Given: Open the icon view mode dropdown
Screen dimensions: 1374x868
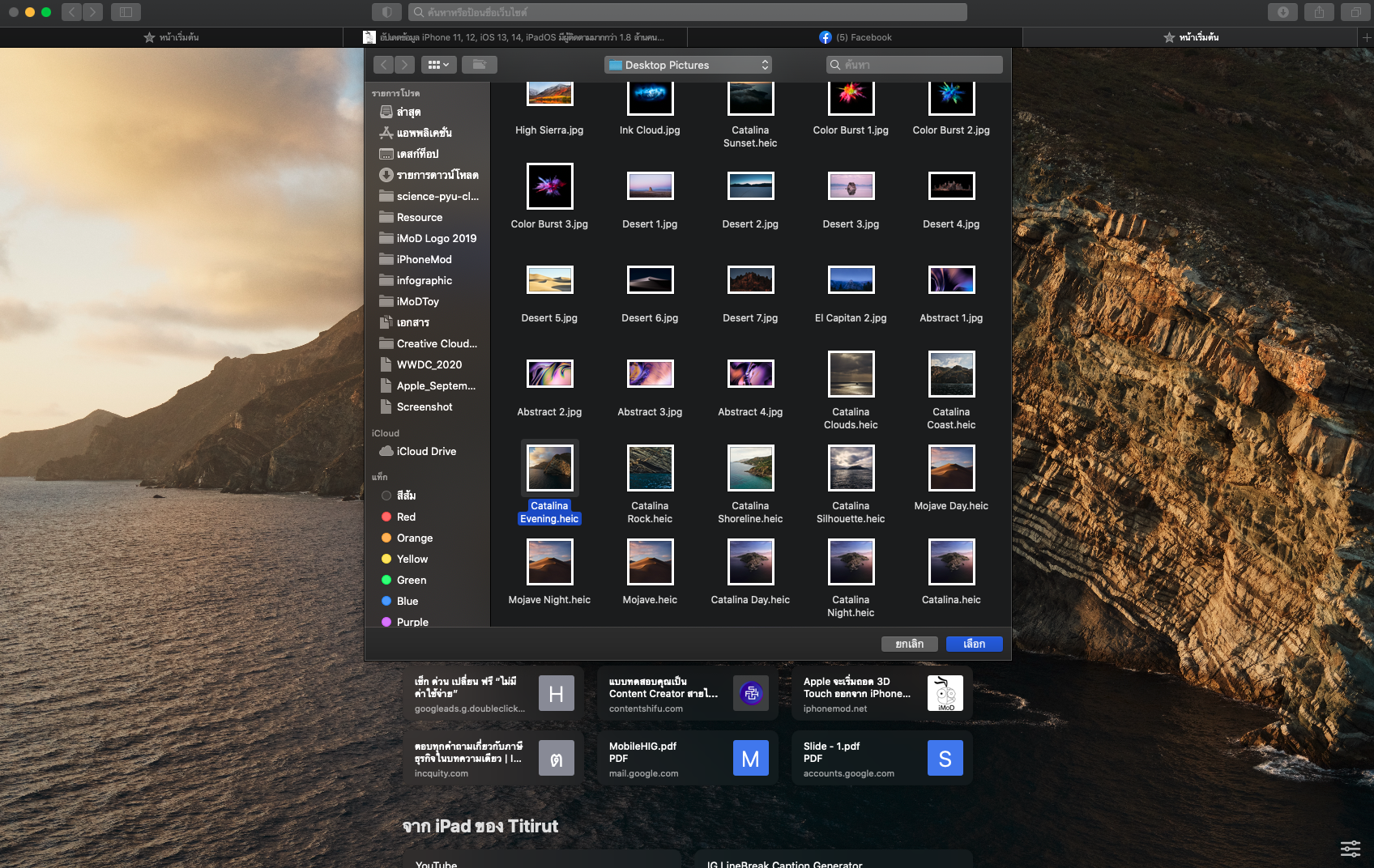Looking at the screenshot, I should tap(438, 65).
